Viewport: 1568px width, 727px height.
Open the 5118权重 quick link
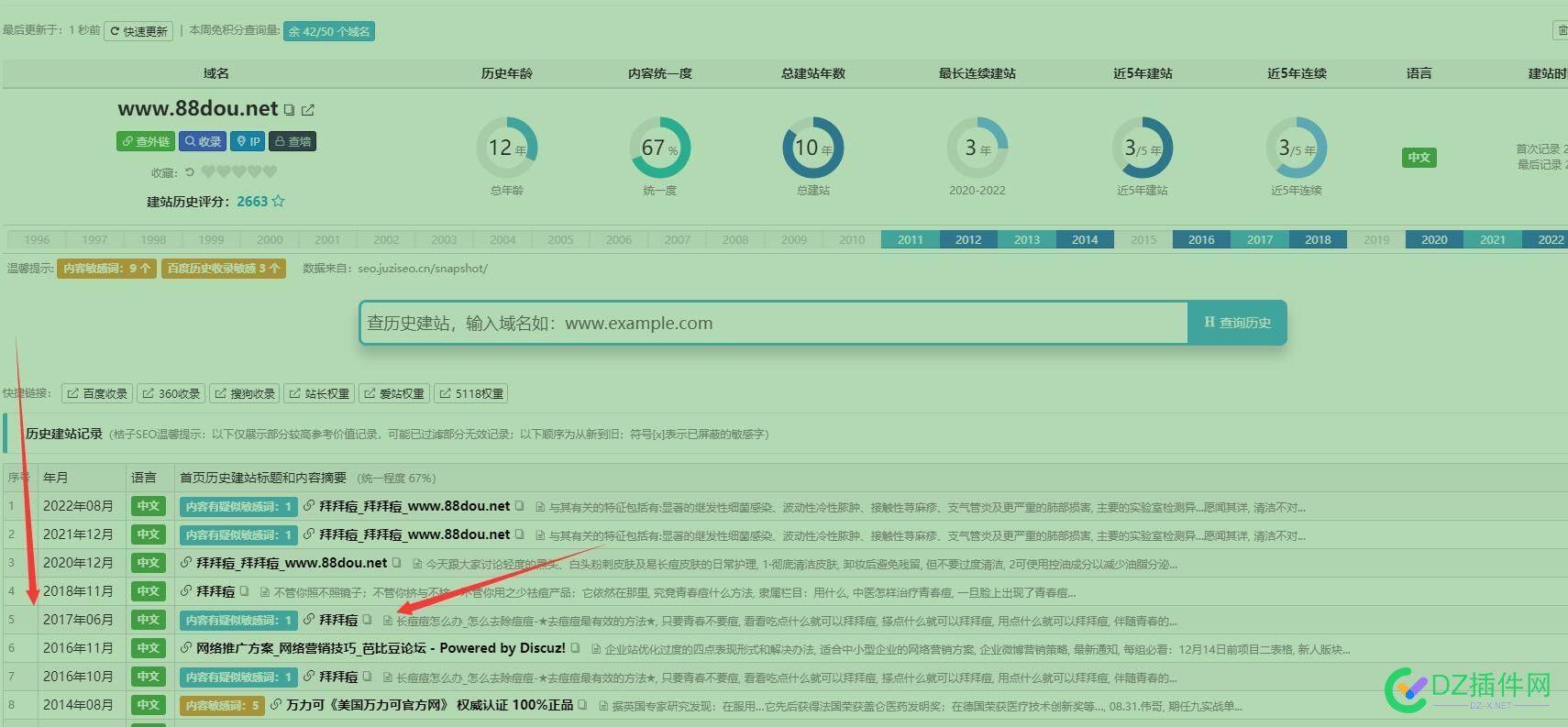coord(471,393)
